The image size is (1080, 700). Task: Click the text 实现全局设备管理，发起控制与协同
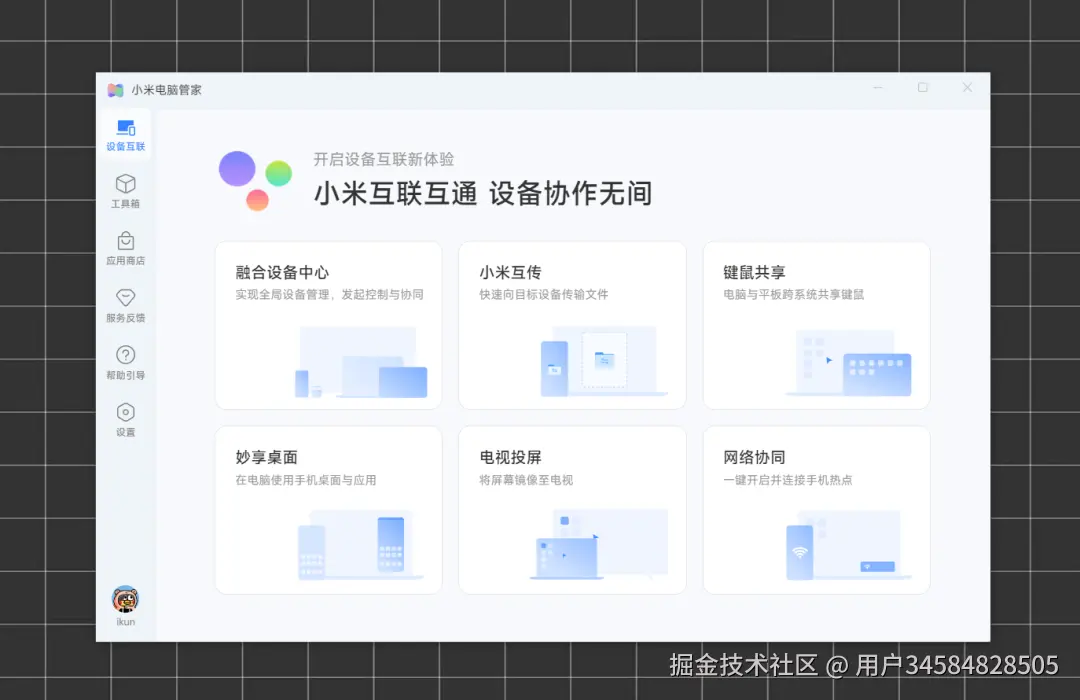329,295
